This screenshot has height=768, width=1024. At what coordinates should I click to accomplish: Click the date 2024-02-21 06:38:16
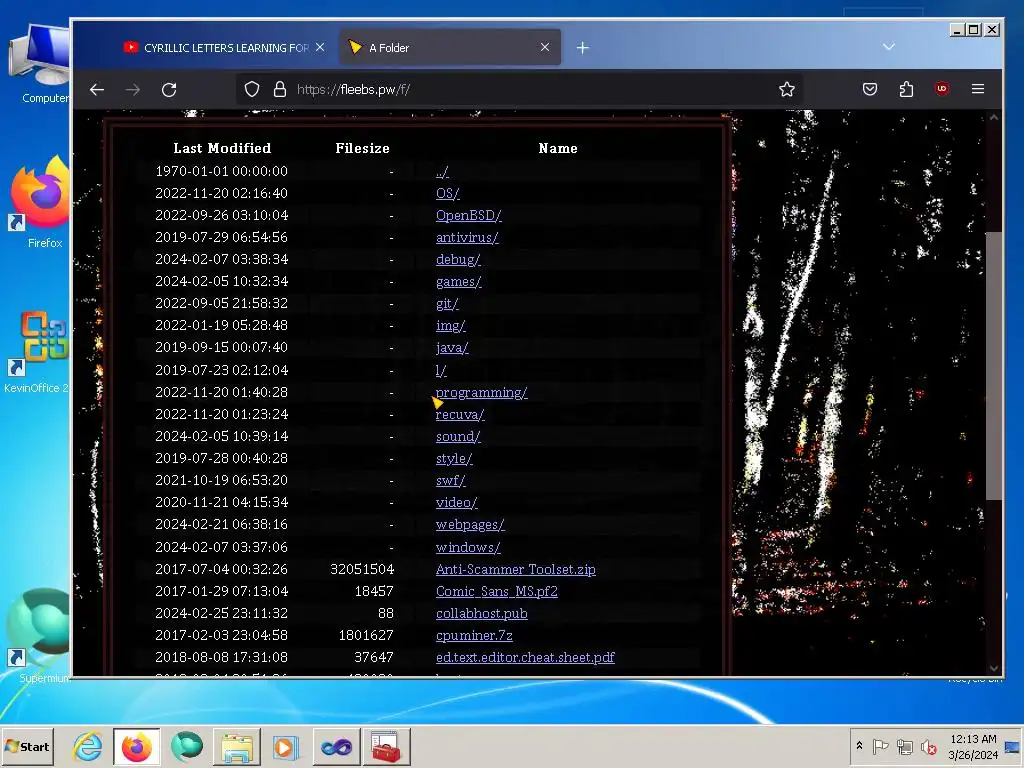221,524
